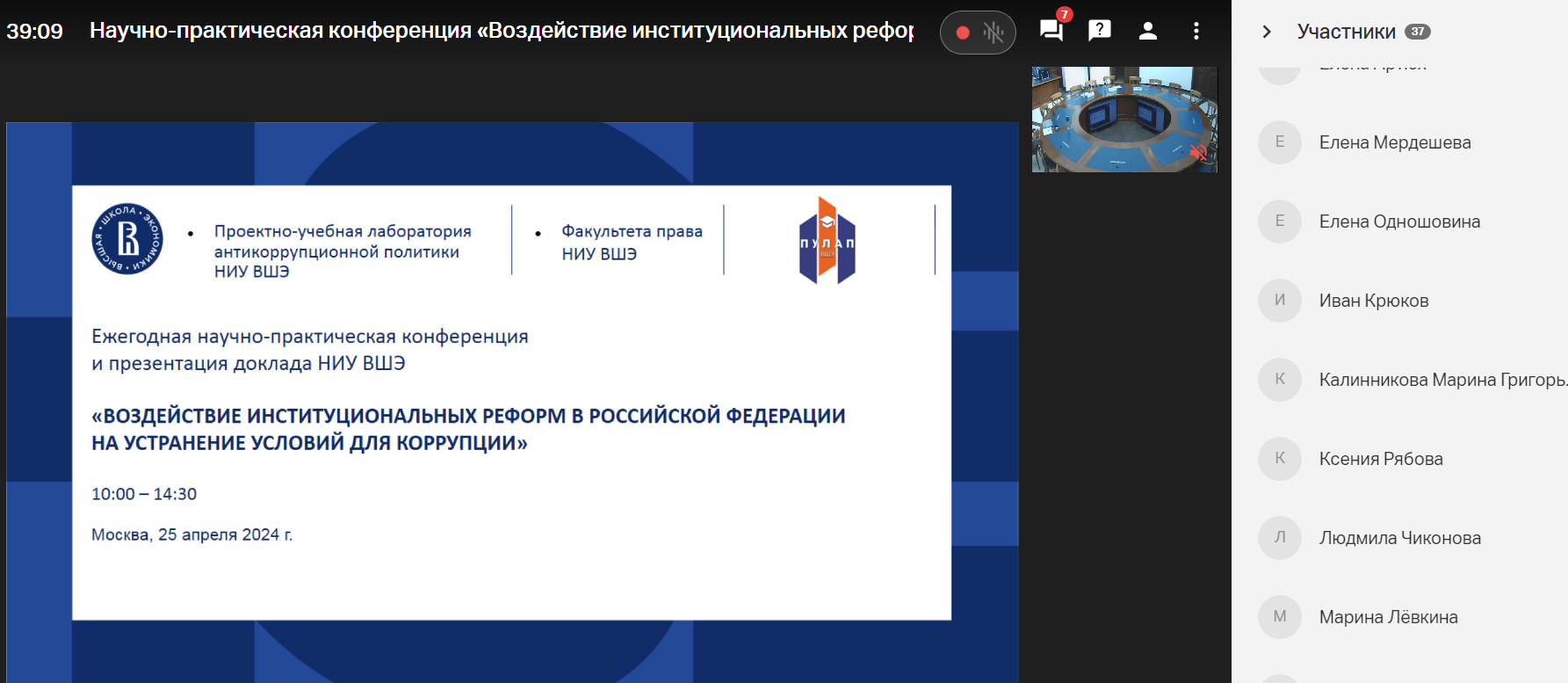Select participant Калинникова Марина Григорь...
This screenshot has height=683, width=1568.
1399,380
